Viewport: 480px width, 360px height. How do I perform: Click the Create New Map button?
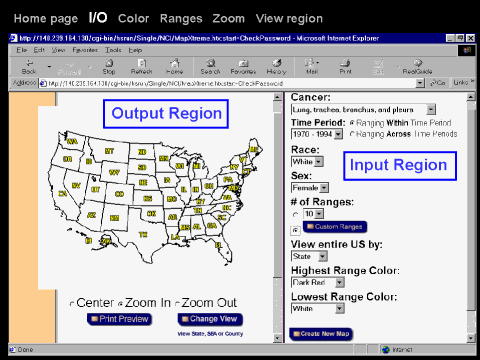click(x=321, y=334)
